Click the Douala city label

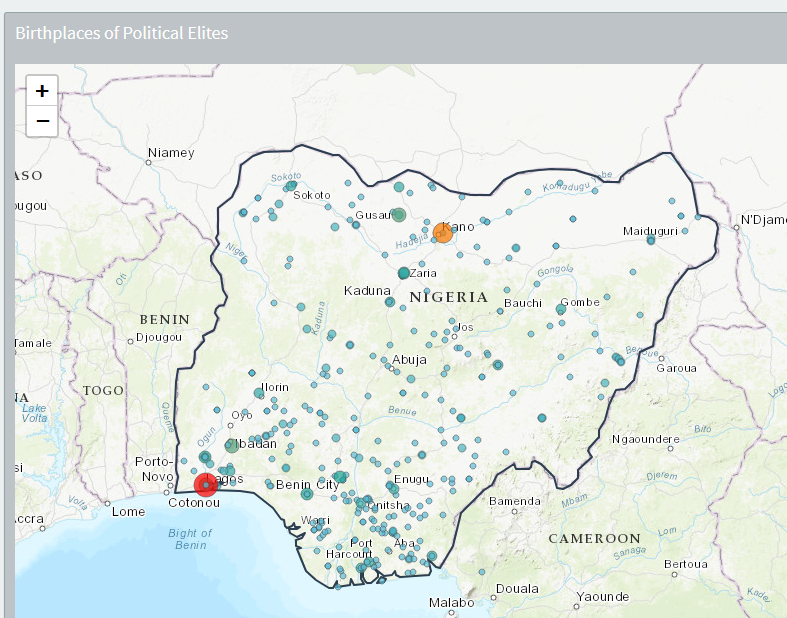pos(516,589)
